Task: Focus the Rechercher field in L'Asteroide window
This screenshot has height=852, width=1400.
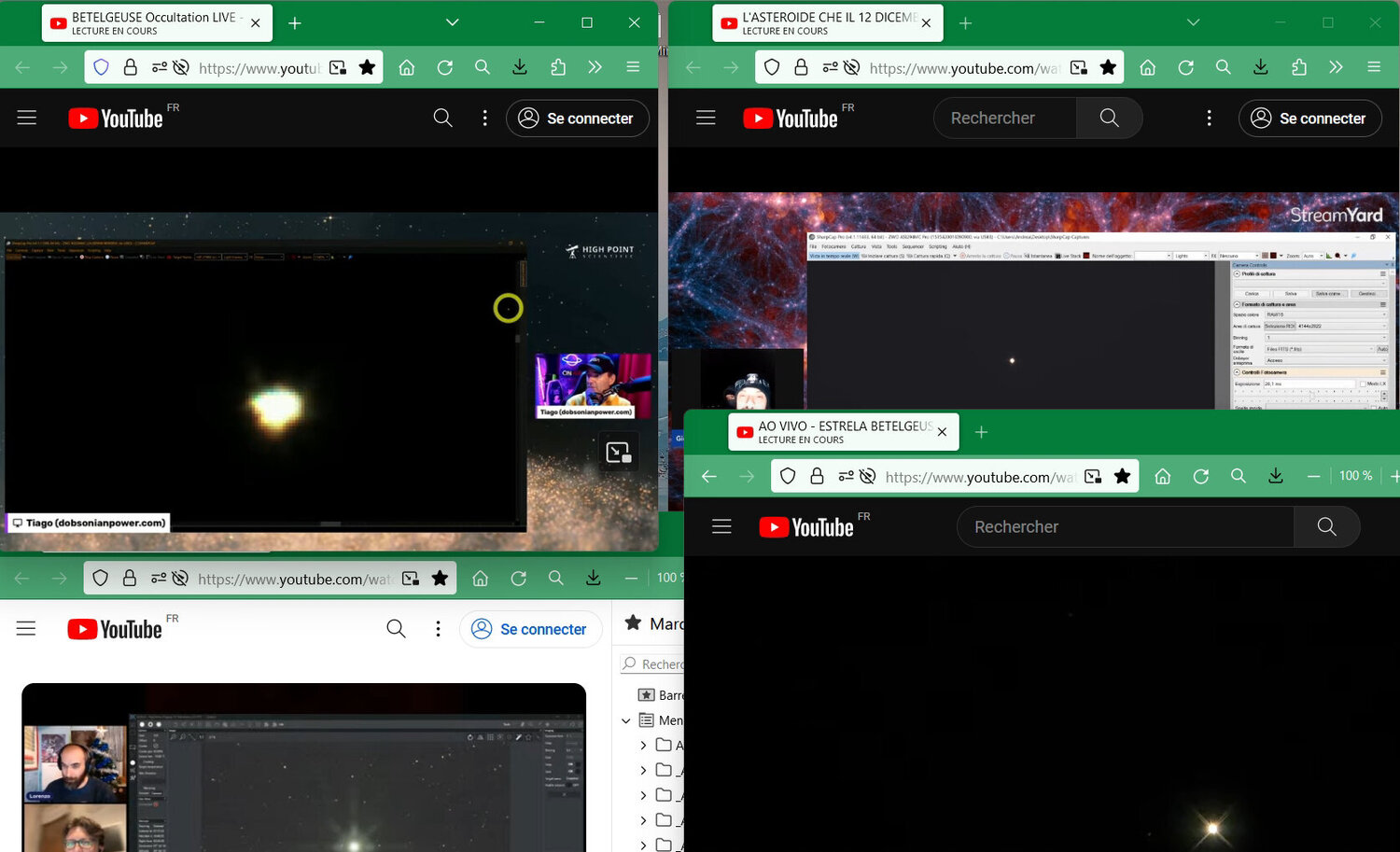Action: [1005, 118]
